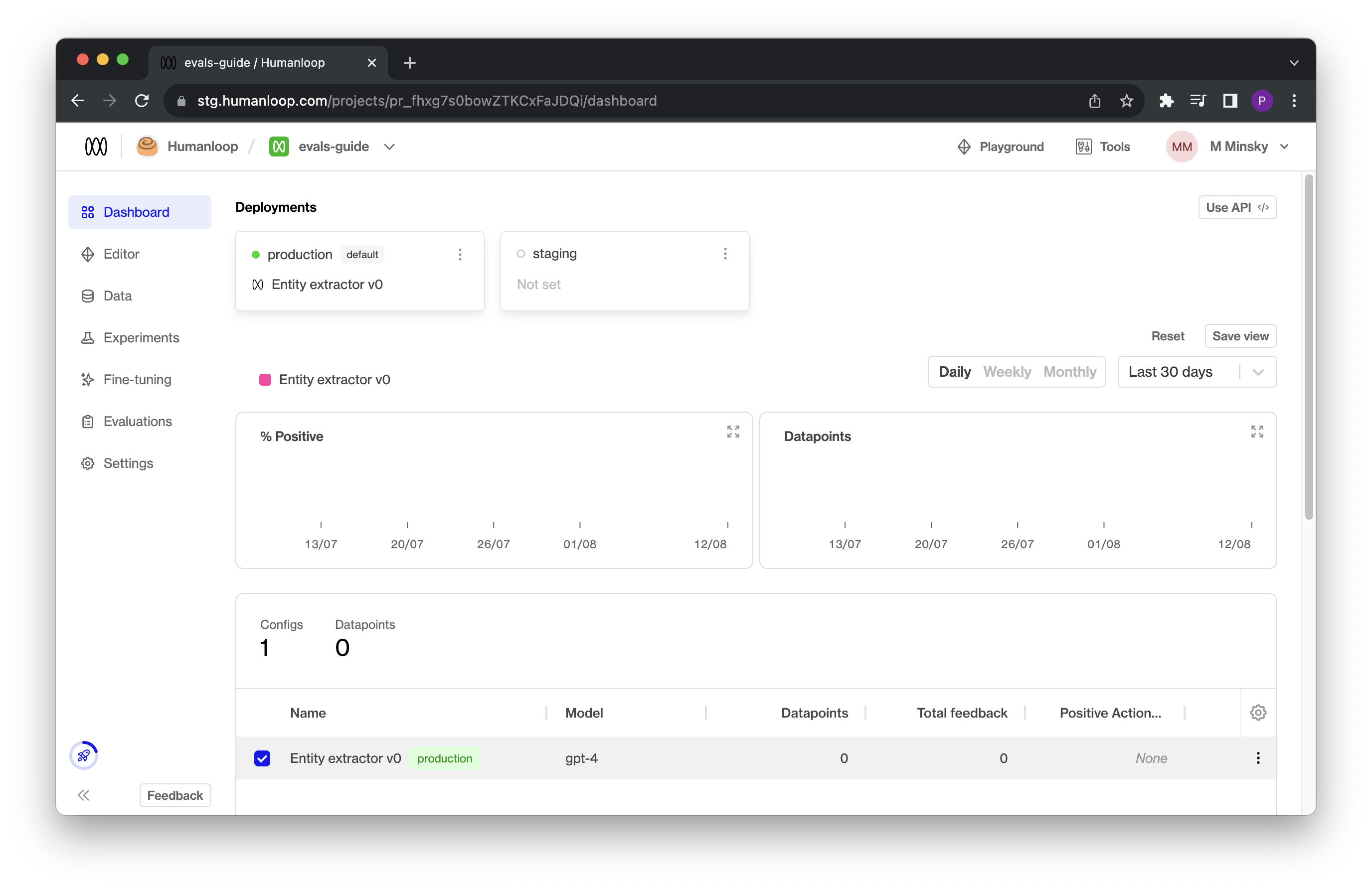Go to Experiments
Viewport: 1372px width, 889px height.
tap(141, 337)
